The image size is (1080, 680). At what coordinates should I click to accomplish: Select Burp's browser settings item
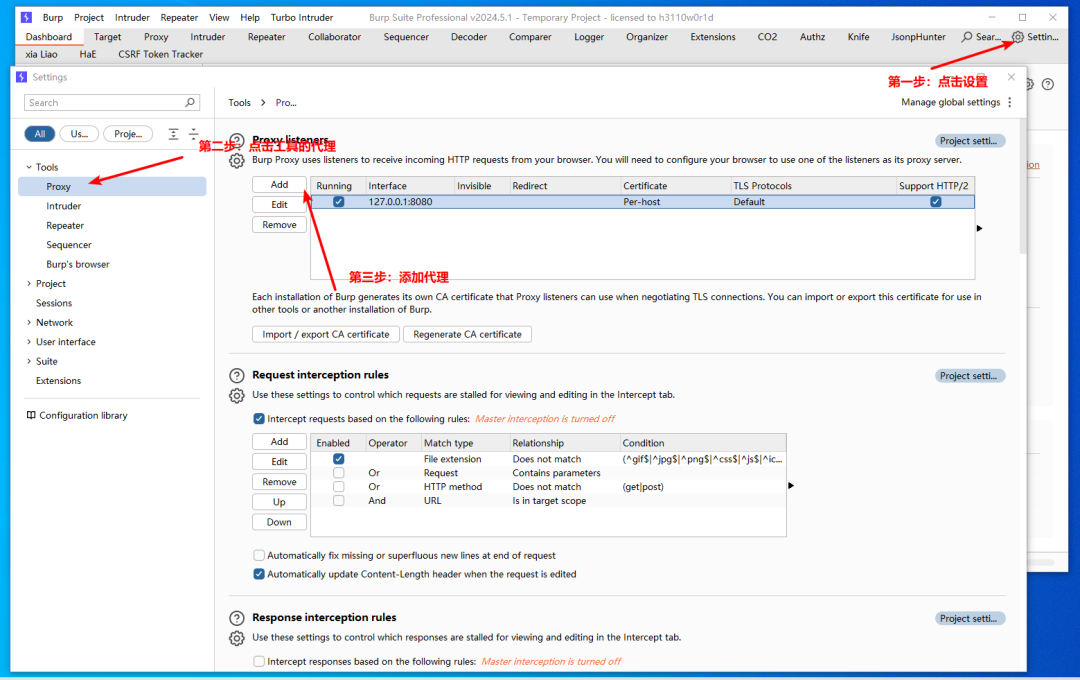click(x=78, y=264)
